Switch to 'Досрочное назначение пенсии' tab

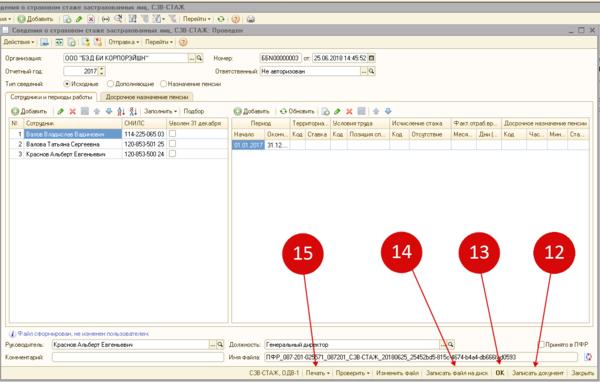(x=147, y=98)
